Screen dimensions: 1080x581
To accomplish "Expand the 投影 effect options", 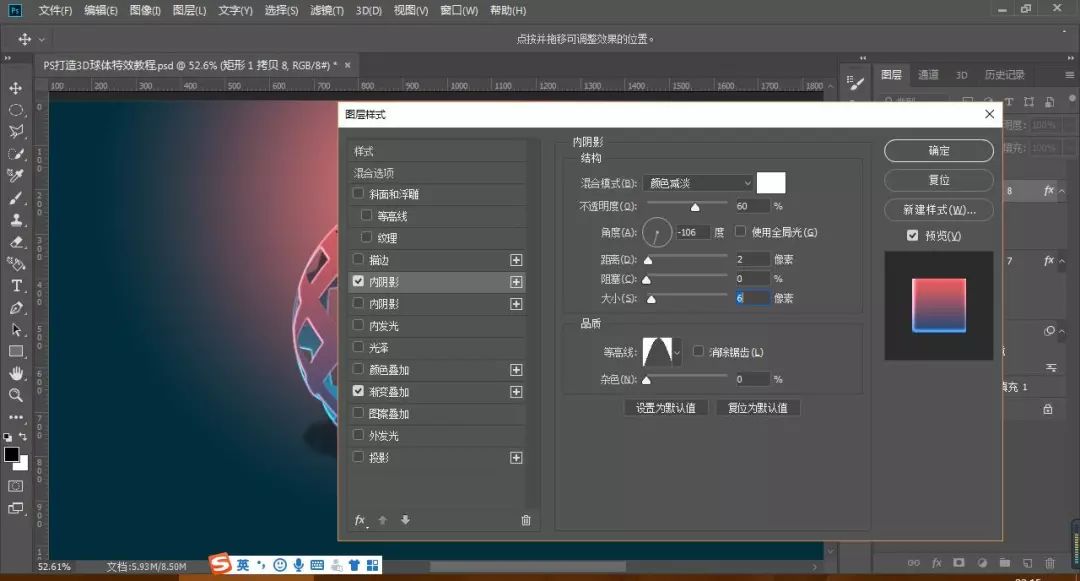I will pos(516,456).
